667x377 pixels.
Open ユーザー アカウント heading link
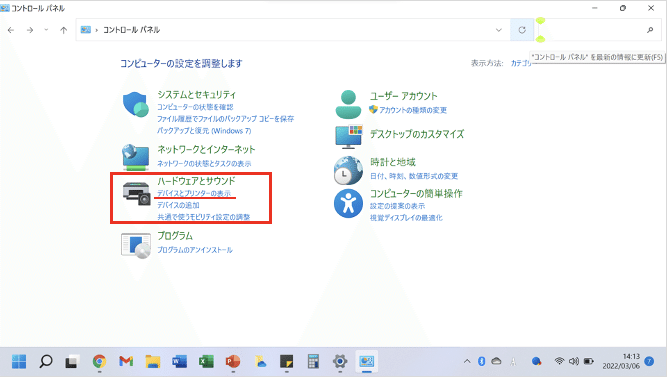(403, 96)
